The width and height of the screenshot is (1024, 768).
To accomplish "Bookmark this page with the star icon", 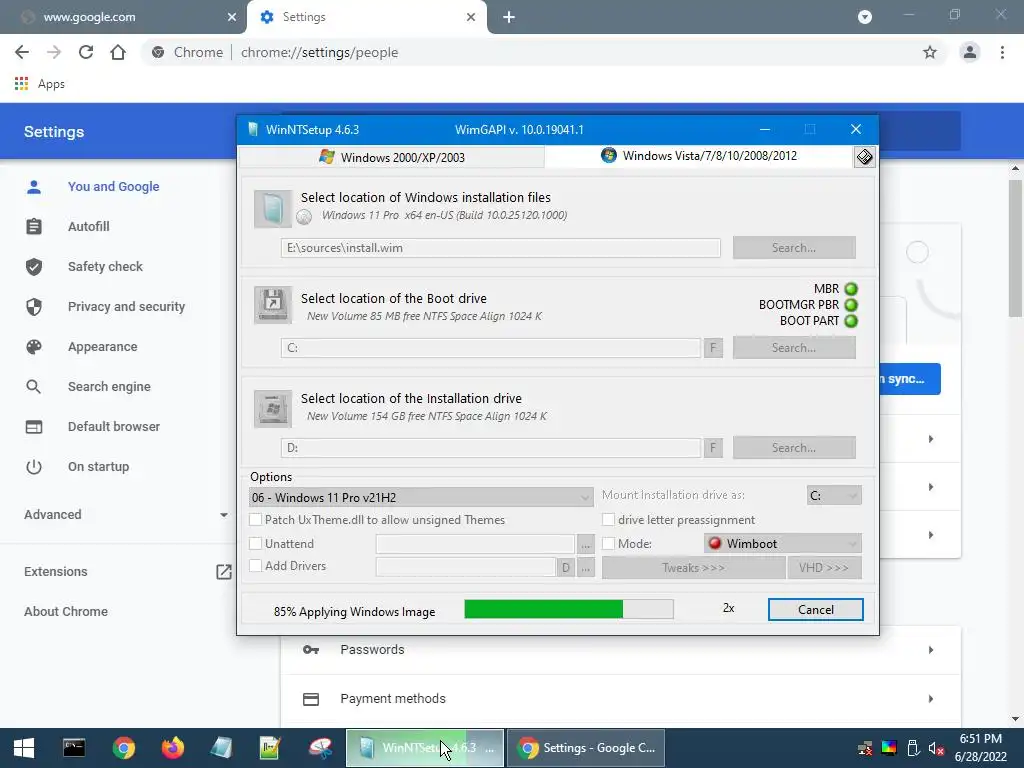I will click(930, 52).
